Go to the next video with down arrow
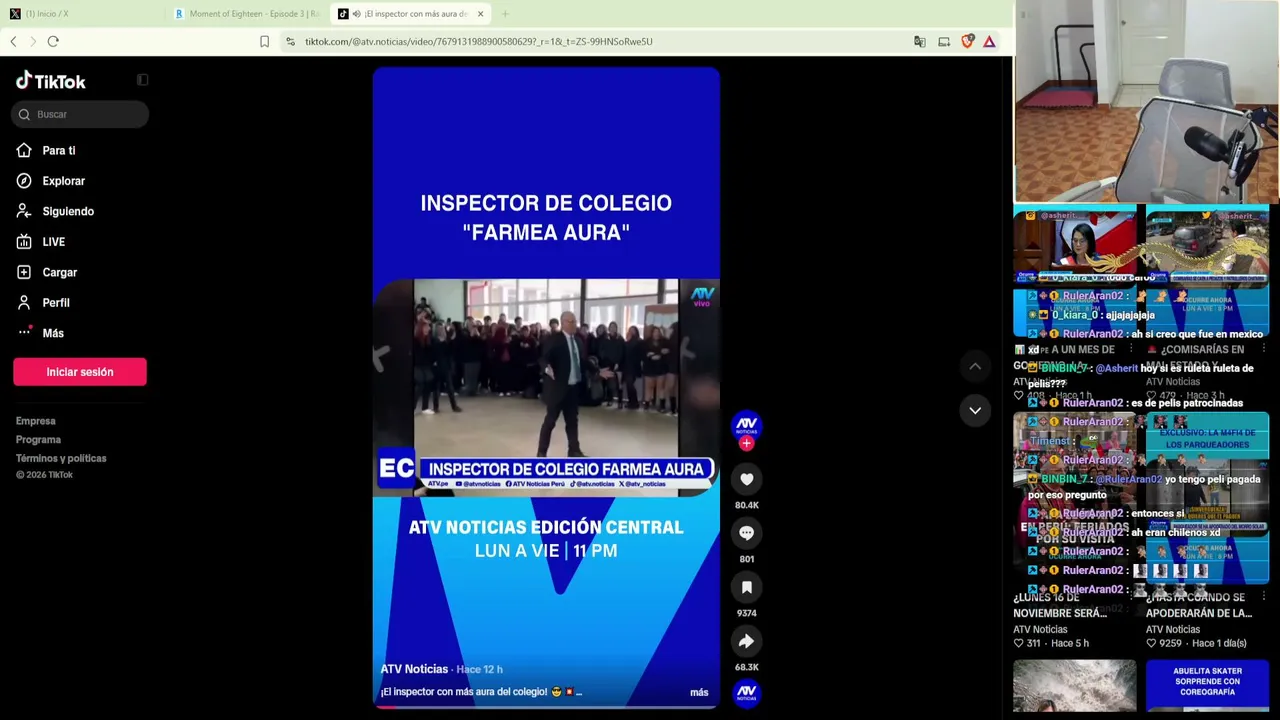1280x720 pixels. [975, 410]
